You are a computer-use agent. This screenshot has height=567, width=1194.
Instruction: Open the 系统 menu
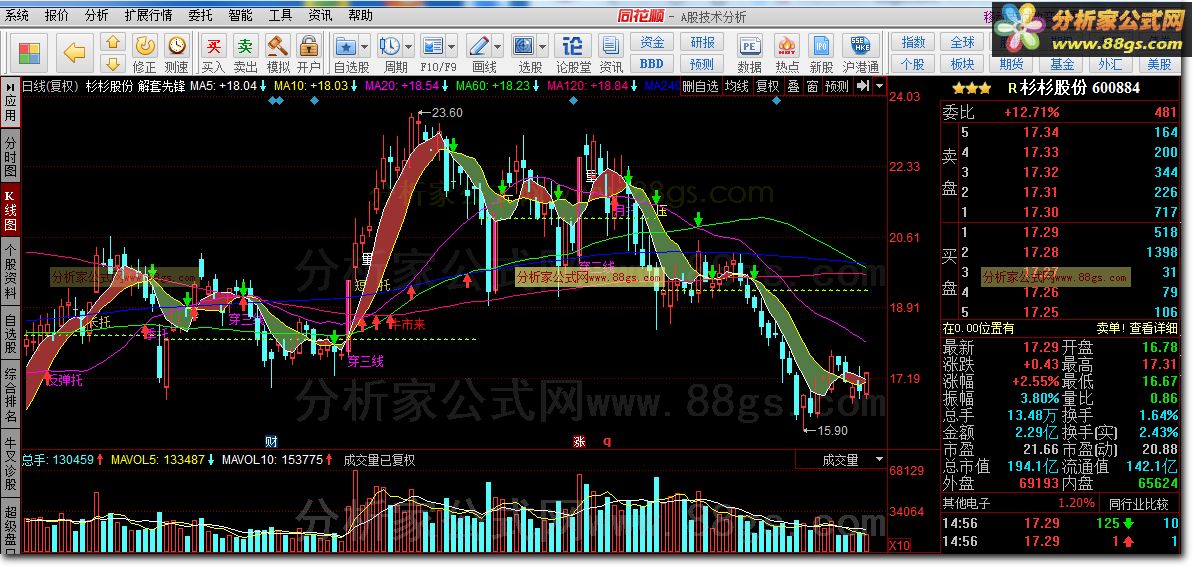18,15
